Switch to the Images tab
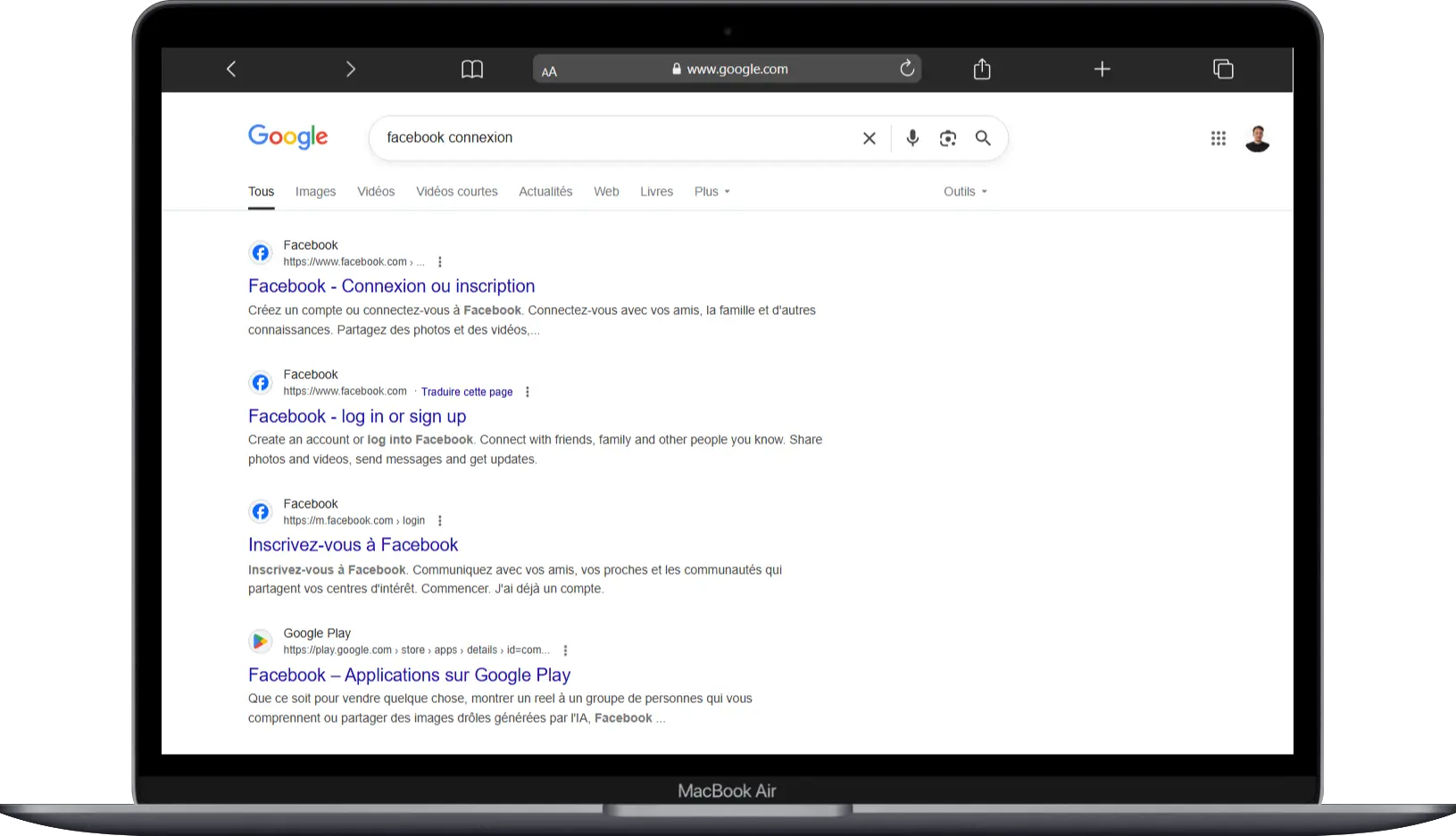 (x=316, y=192)
